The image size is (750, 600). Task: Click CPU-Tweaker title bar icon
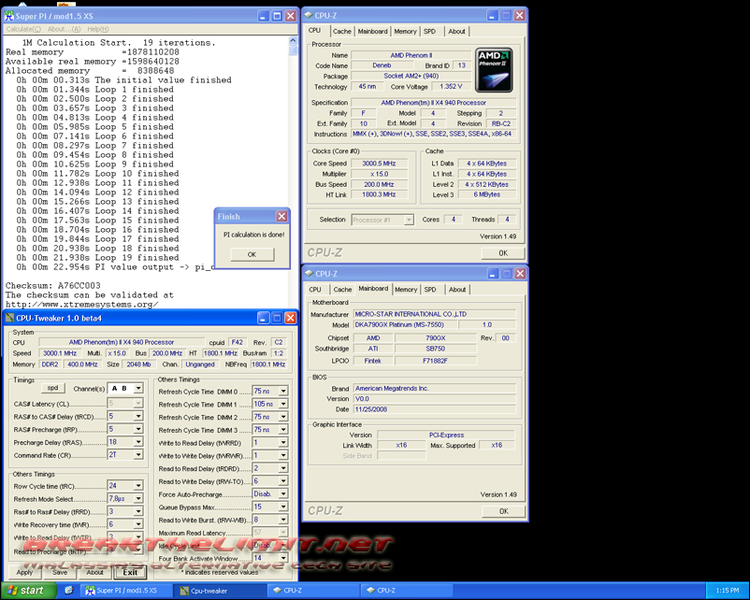click(9, 318)
